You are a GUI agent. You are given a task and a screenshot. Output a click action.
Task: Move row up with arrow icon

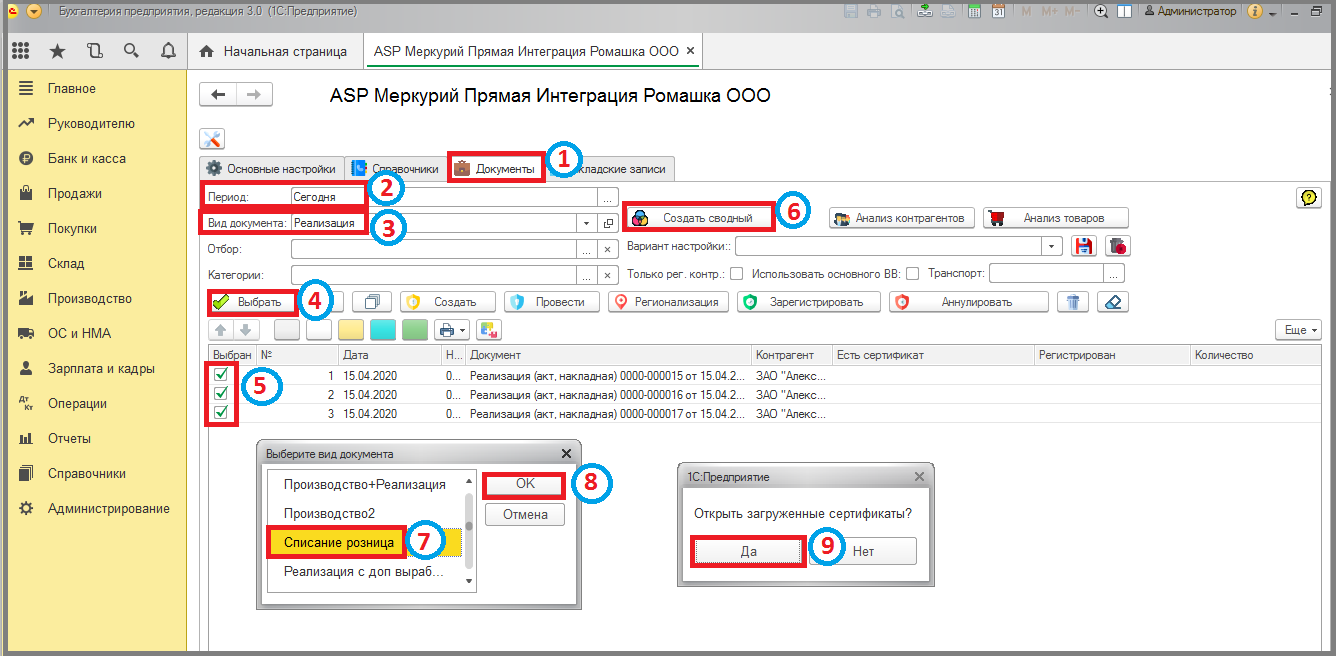222,329
